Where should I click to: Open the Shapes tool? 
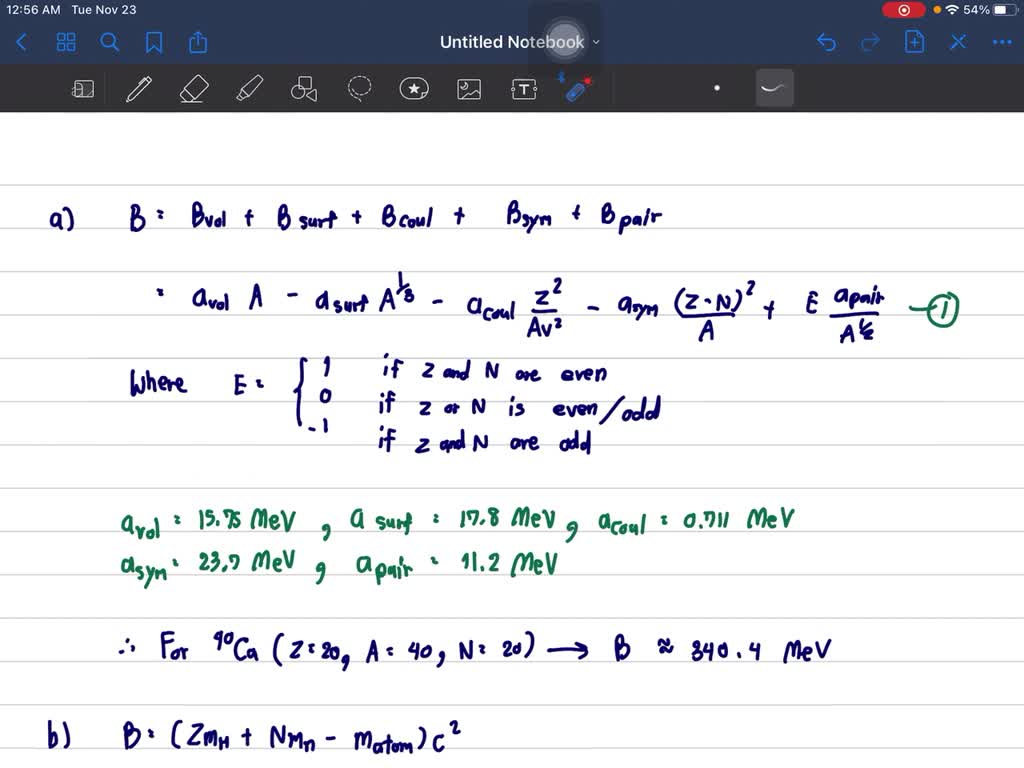point(303,88)
